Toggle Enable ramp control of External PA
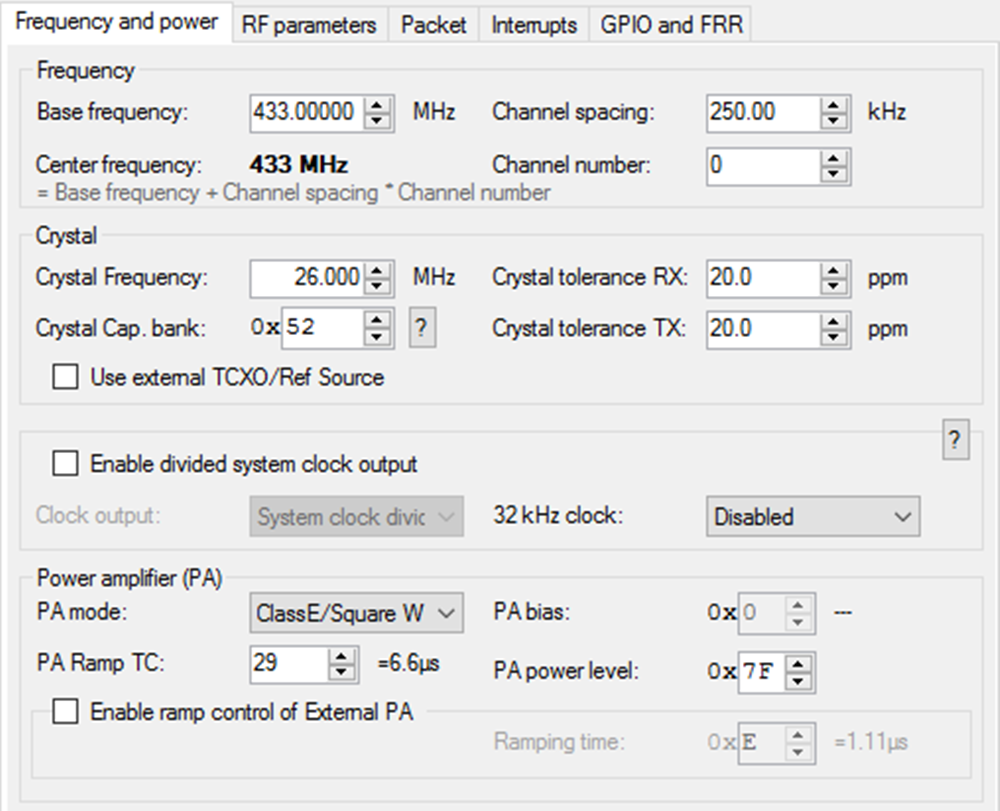The width and height of the screenshot is (1000, 811). 65,712
